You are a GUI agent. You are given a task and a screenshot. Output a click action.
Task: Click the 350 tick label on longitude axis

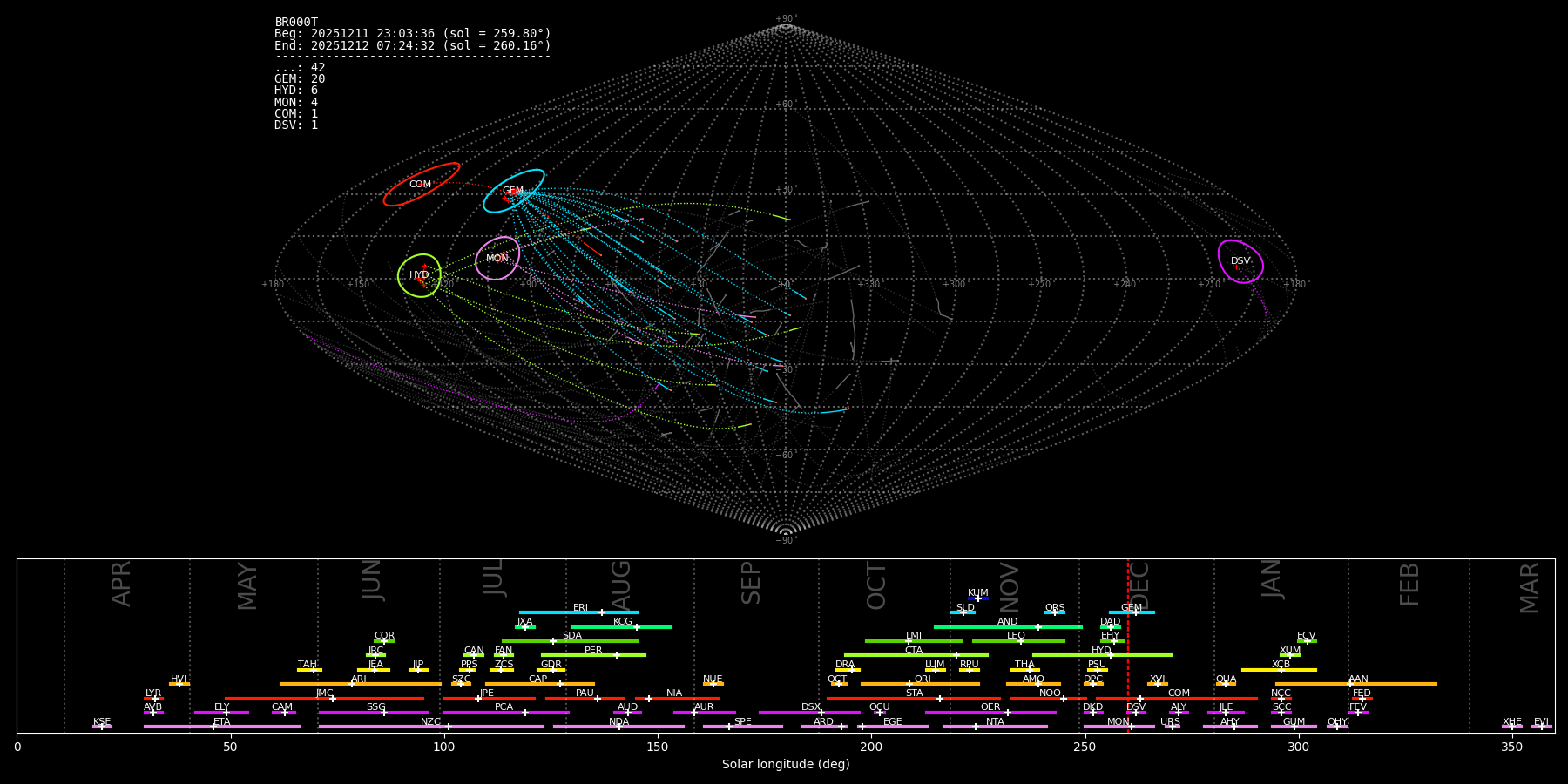coord(1512,747)
